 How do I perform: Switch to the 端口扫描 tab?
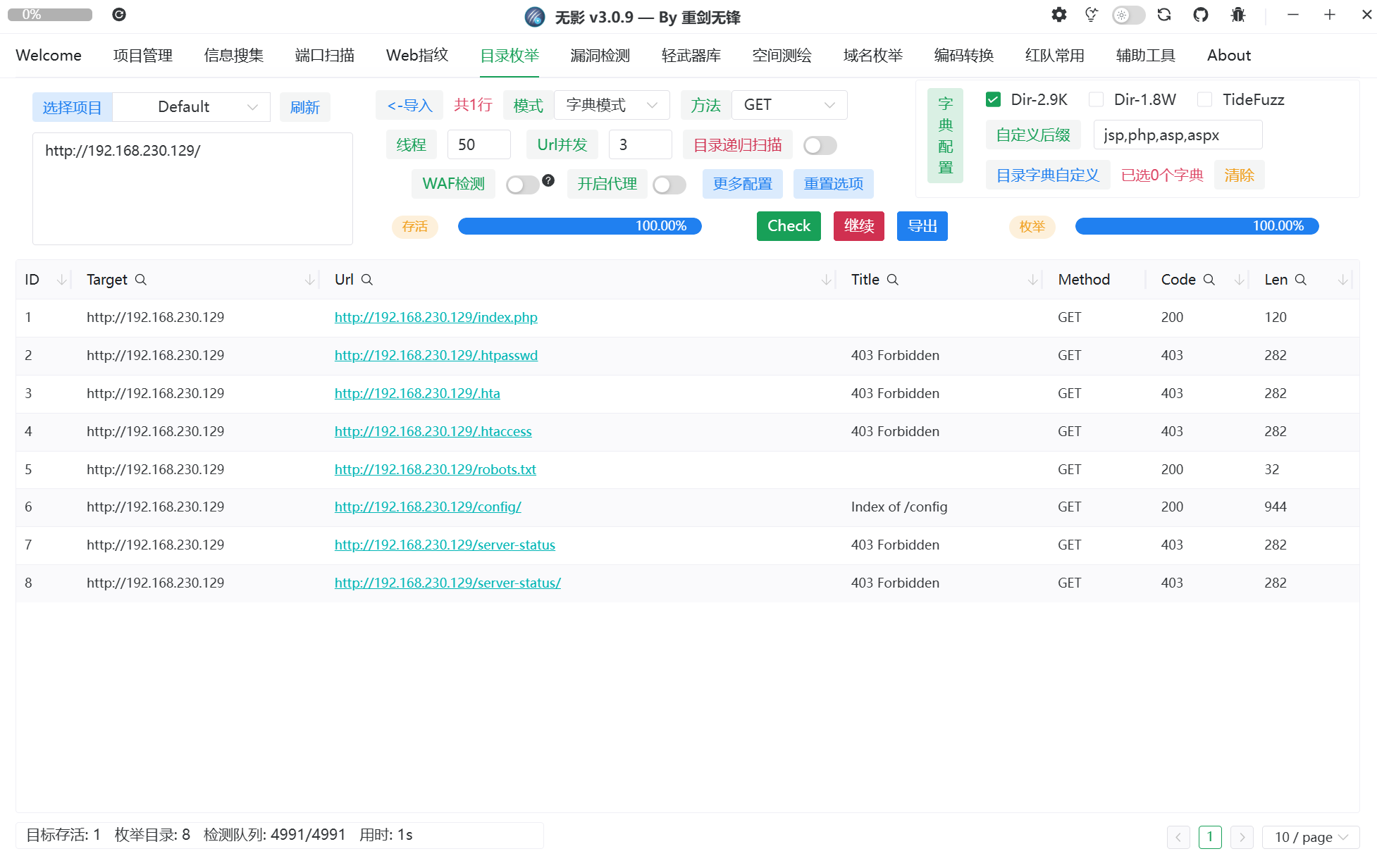point(324,55)
